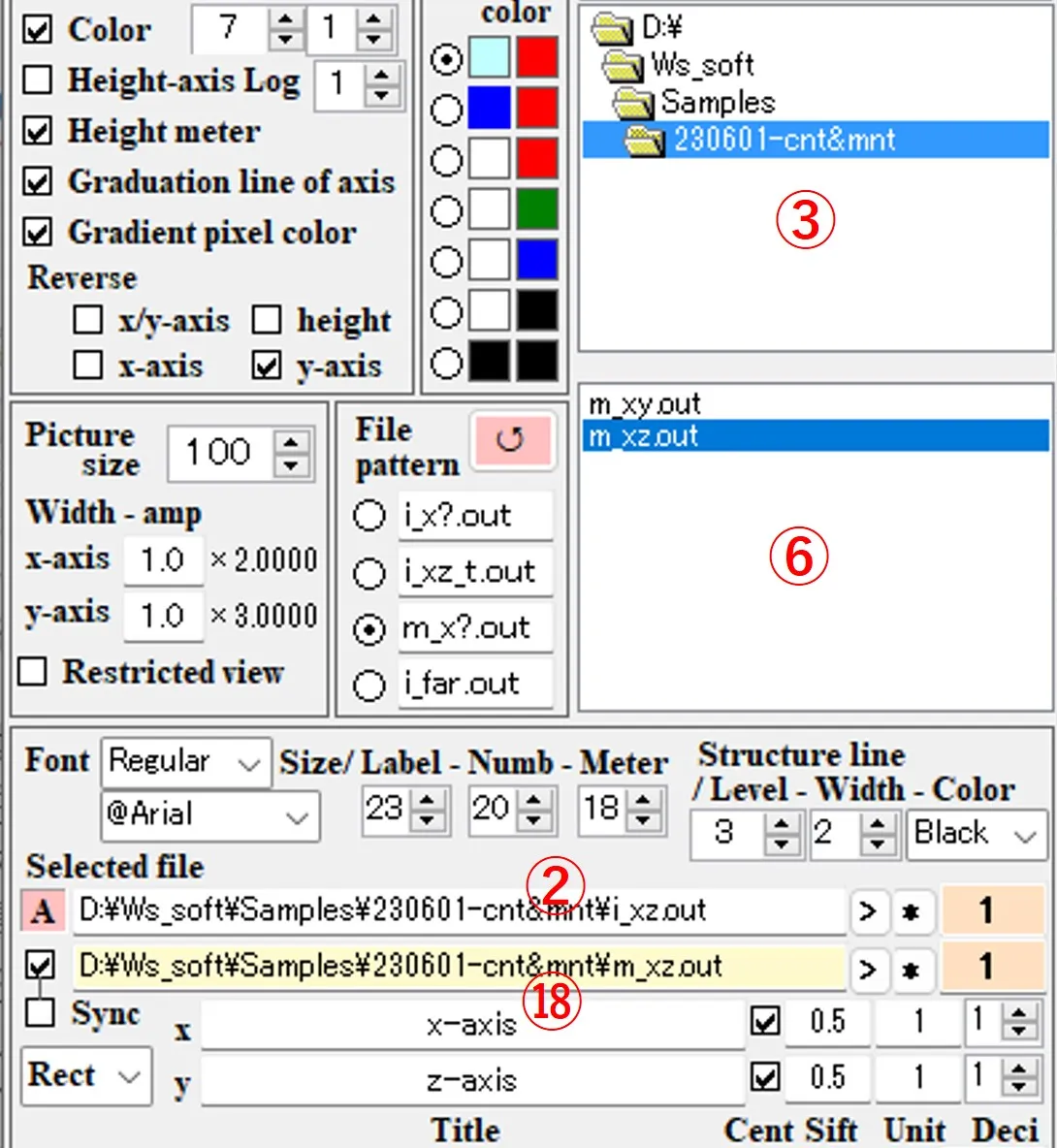This screenshot has width=1057, height=1148.
Task: Select white and blue color scheme
Action: tap(446, 262)
